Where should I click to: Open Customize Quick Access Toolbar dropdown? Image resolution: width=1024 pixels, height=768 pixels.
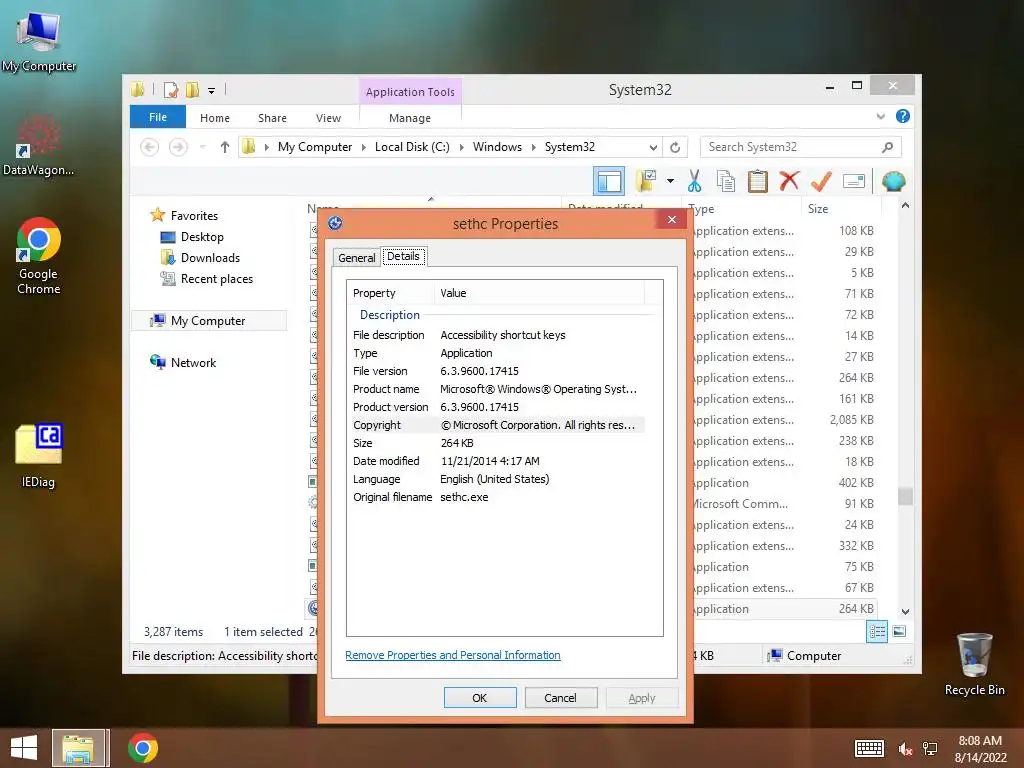[212, 91]
